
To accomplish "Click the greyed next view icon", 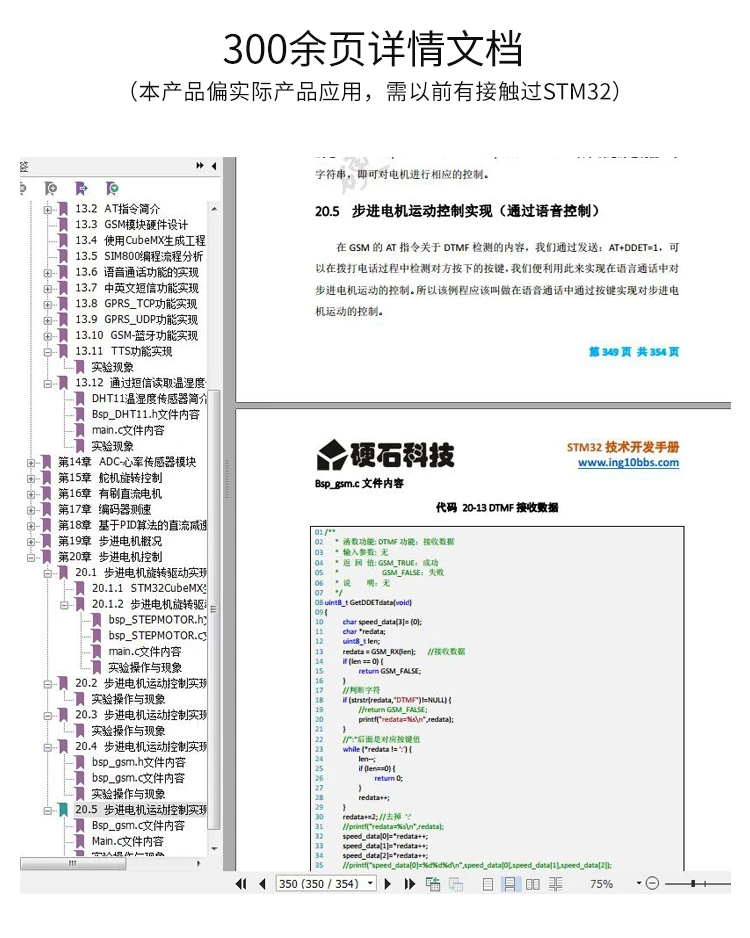I will coord(456,884).
